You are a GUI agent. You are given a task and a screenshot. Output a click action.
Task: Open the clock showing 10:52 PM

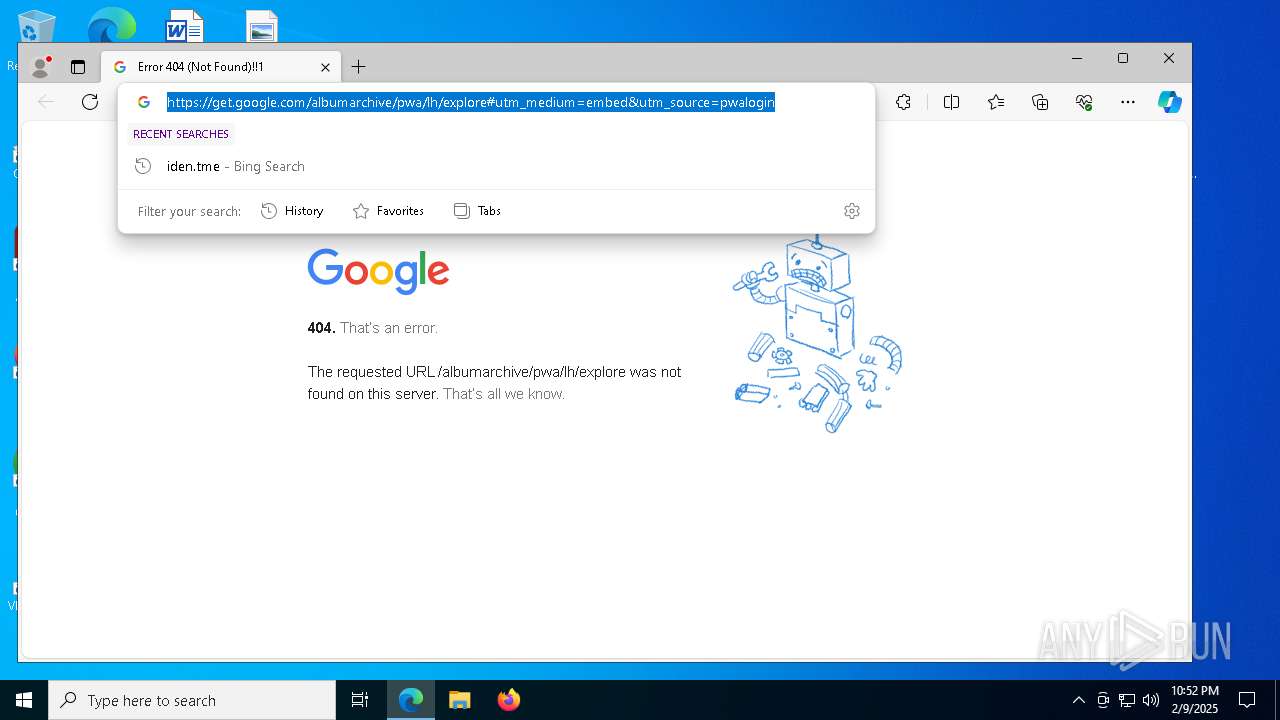pyautogui.click(x=1195, y=700)
